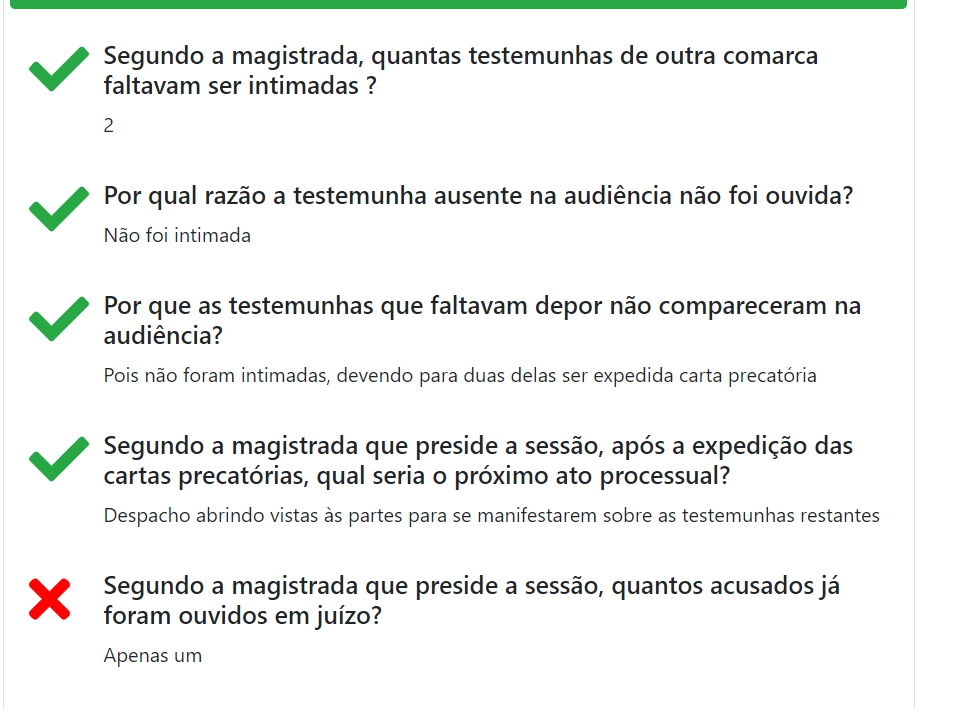
Task: Select the question about 'próximo ato processual'
Action: coord(478,460)
